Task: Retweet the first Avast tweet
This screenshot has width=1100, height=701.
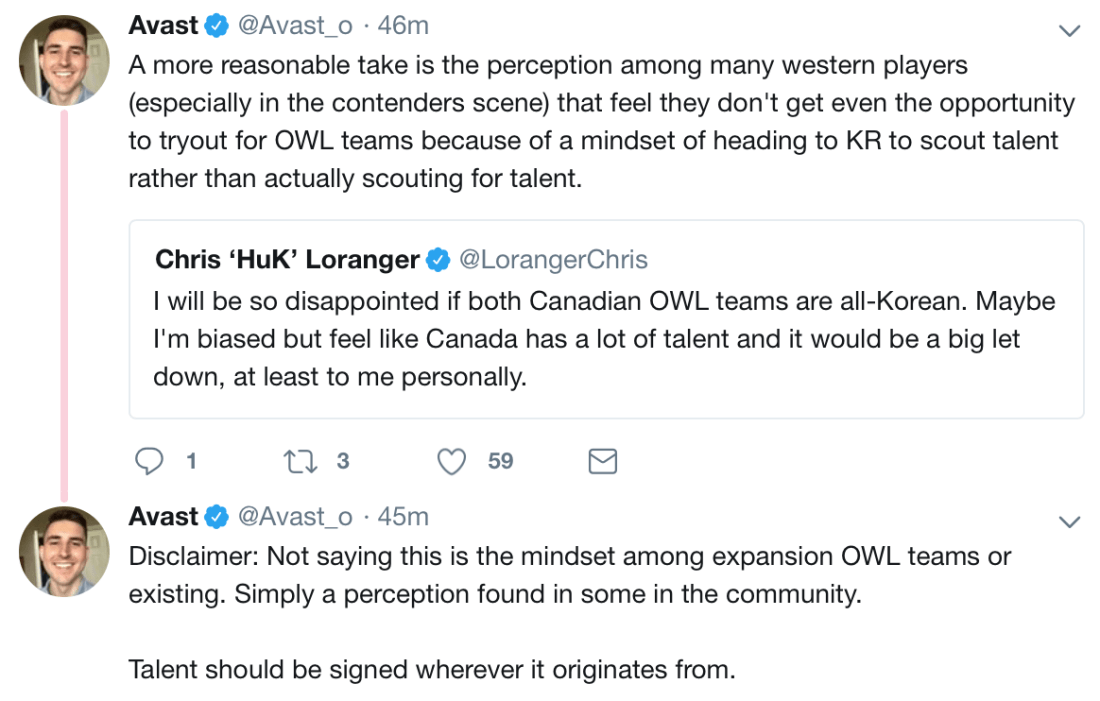Action: tap(298, 461)
